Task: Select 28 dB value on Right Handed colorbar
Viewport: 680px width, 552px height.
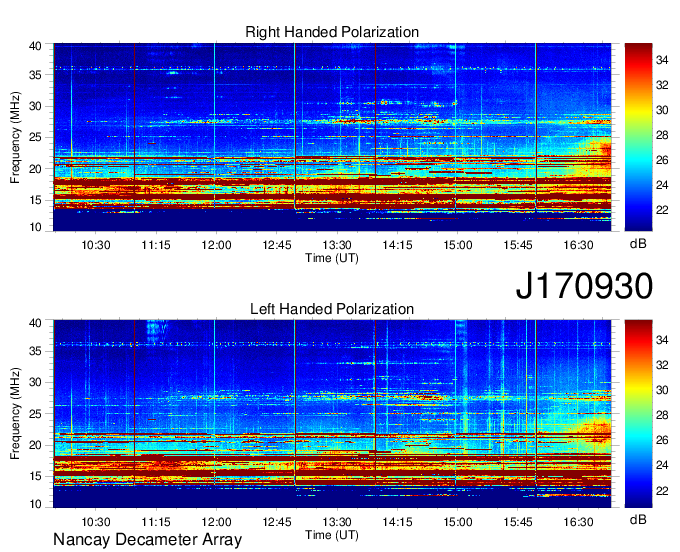Action: click(662, 135)
